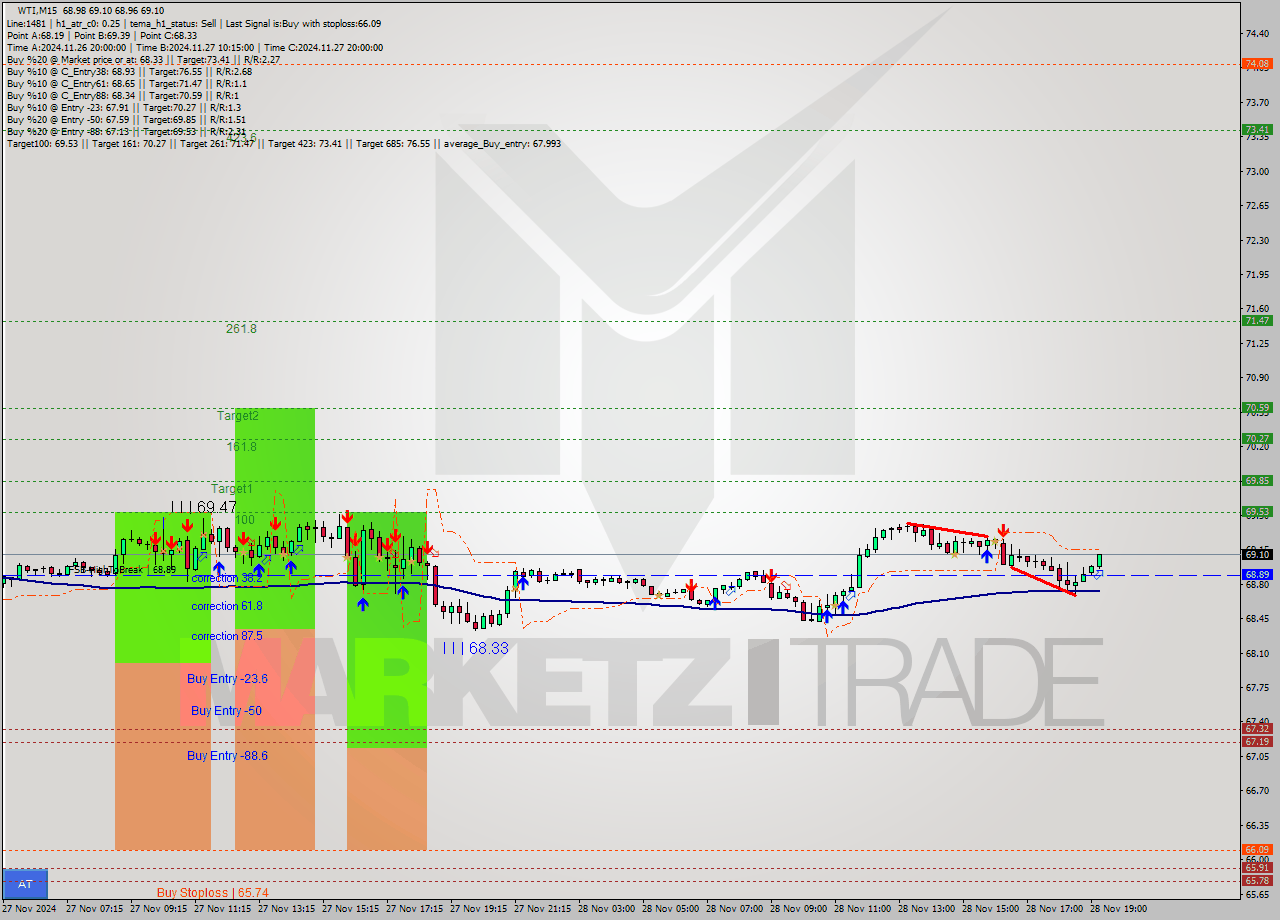1280x920 pixels.
Task: Click the 70.90 price scale value
Action: [x=1257, y=377]
